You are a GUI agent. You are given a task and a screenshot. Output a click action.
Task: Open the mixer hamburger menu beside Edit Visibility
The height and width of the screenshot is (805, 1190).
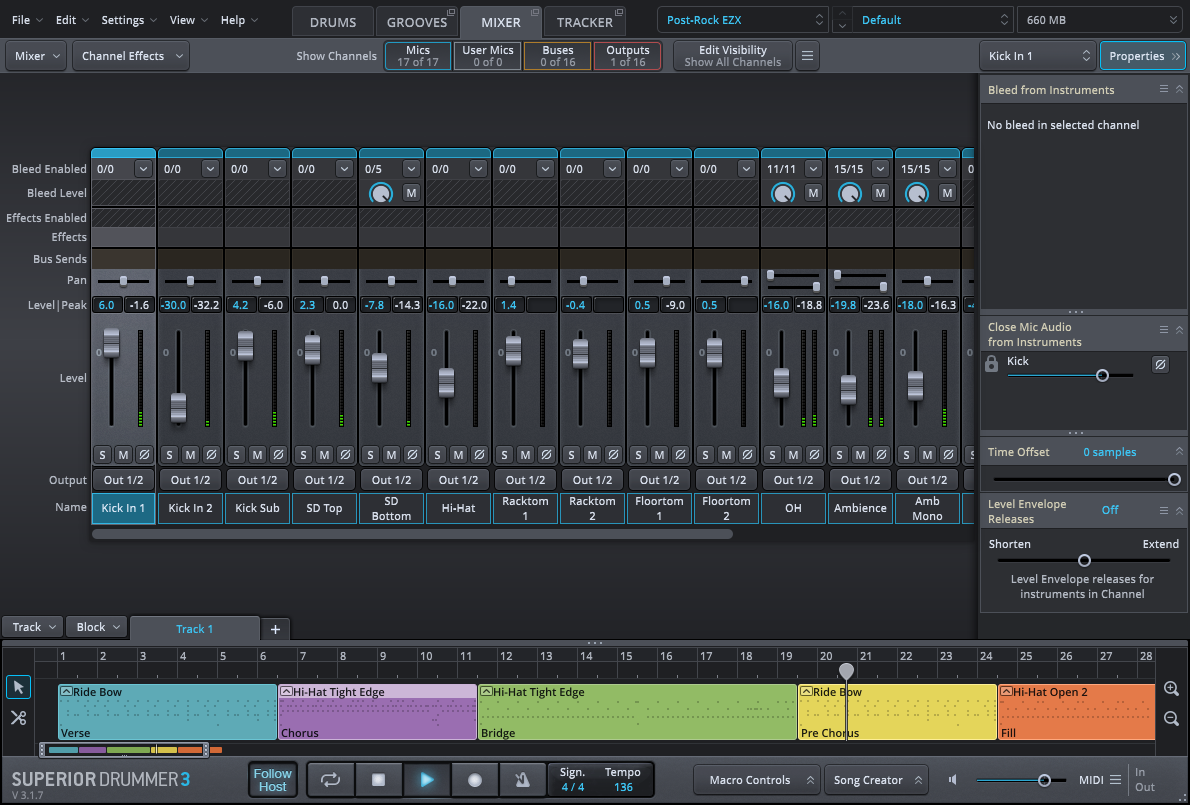point(807,56)
